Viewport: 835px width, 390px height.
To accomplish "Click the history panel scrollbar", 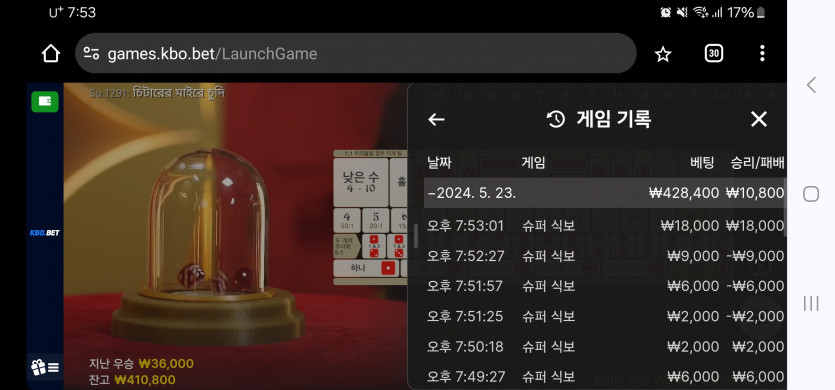I will point(786,206).
